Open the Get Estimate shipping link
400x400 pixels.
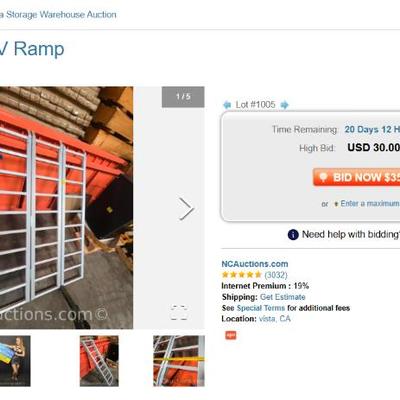(283, 297)
